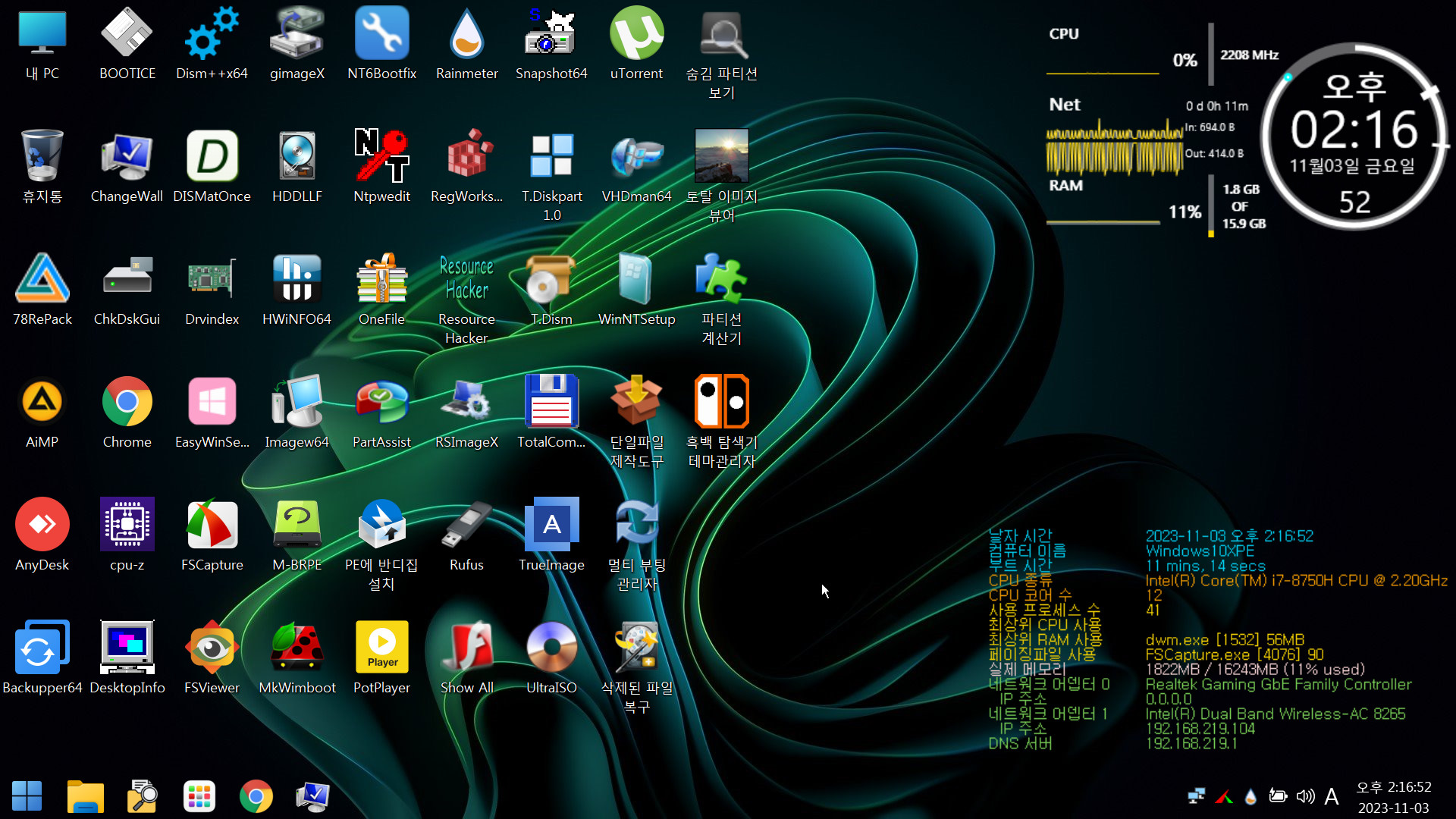Click the tray network icon
Viewport: 1456px width, 819px height.
(x=1197, y=796)
